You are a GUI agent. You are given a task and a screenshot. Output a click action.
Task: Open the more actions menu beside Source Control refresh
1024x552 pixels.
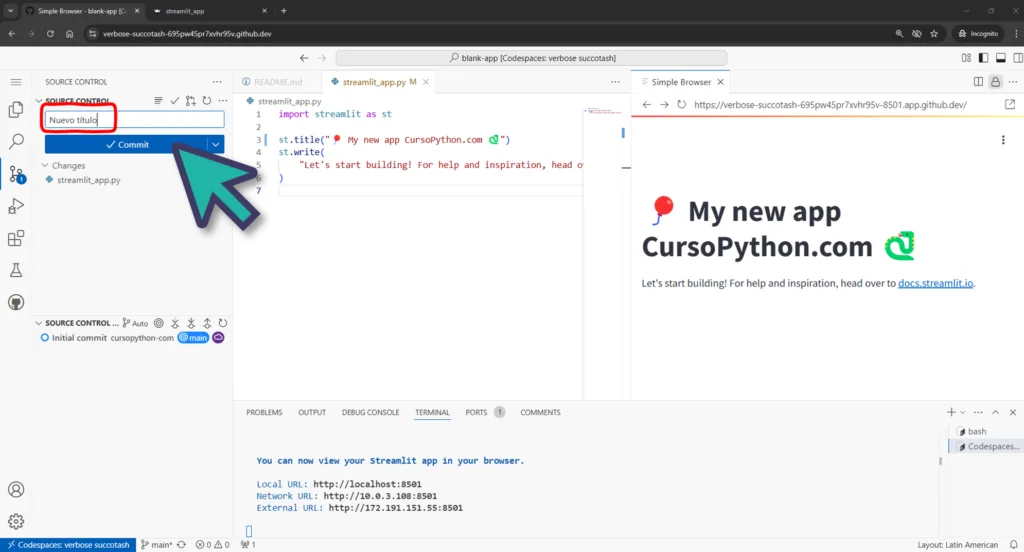[223, 101]
